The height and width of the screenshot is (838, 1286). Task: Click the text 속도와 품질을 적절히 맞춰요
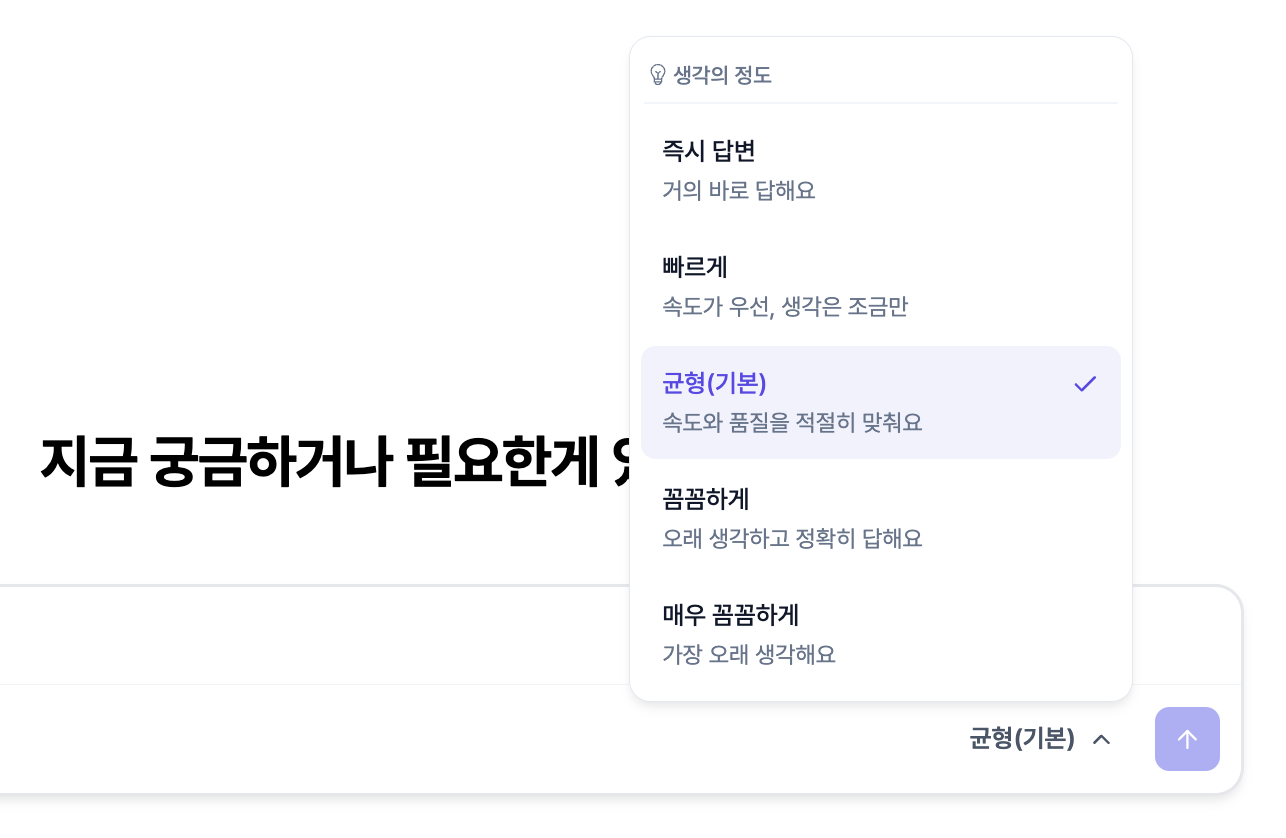[x=792, y=422]
